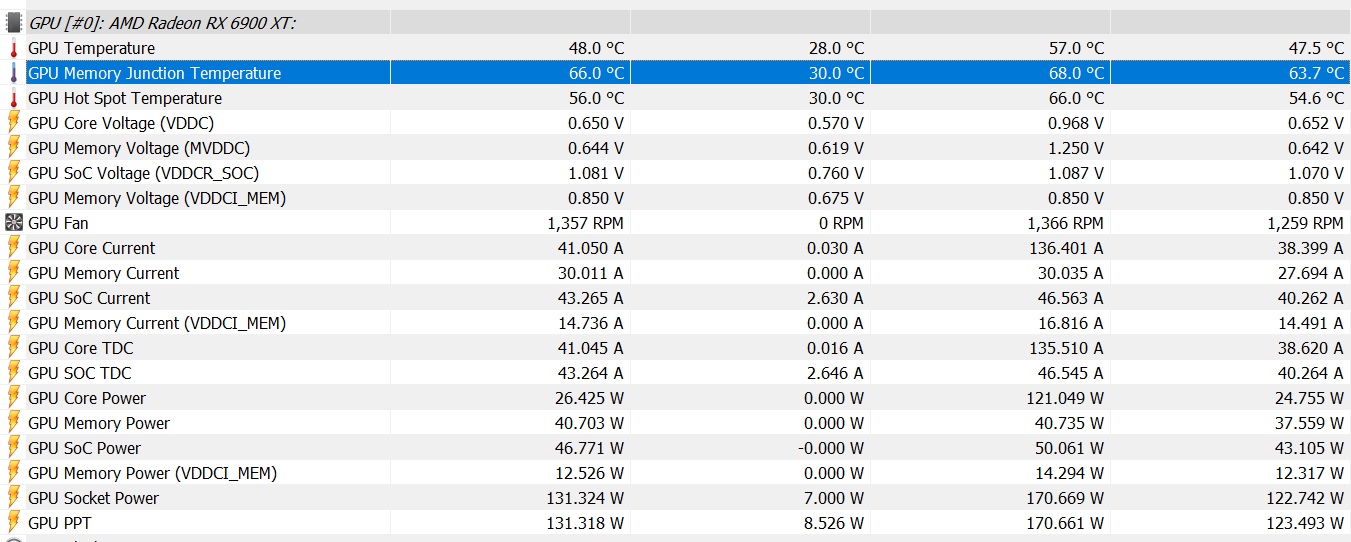Screen dimensions: 1351x542
Task: Click the 0.968 V maximum core voltage value
Action: click(x=1076, y=123)
